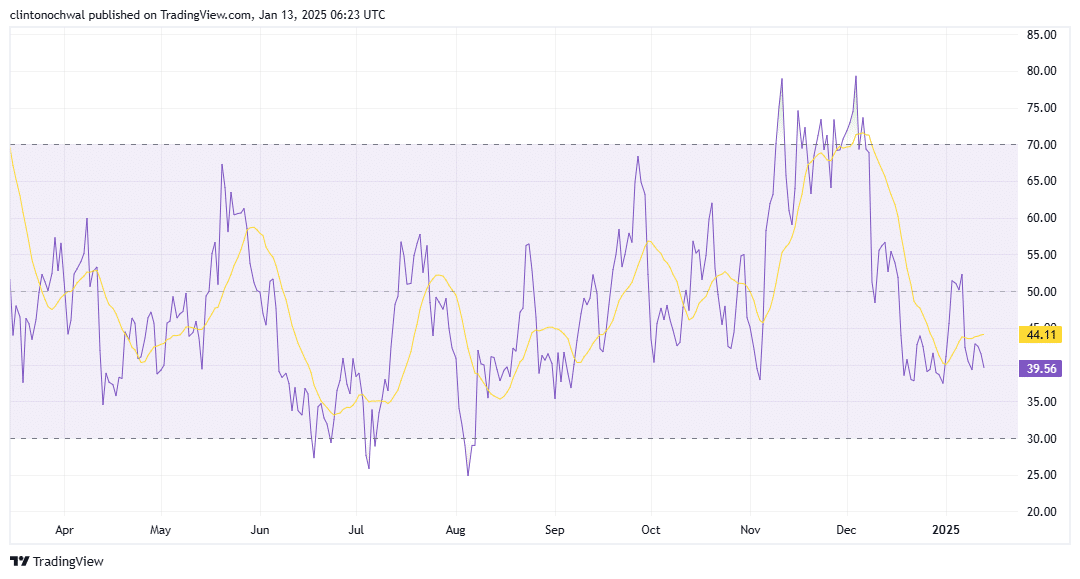Click the Aug month marker
Image resolution: width=1080 pixels, height=579 pixels.
(455, 528)
